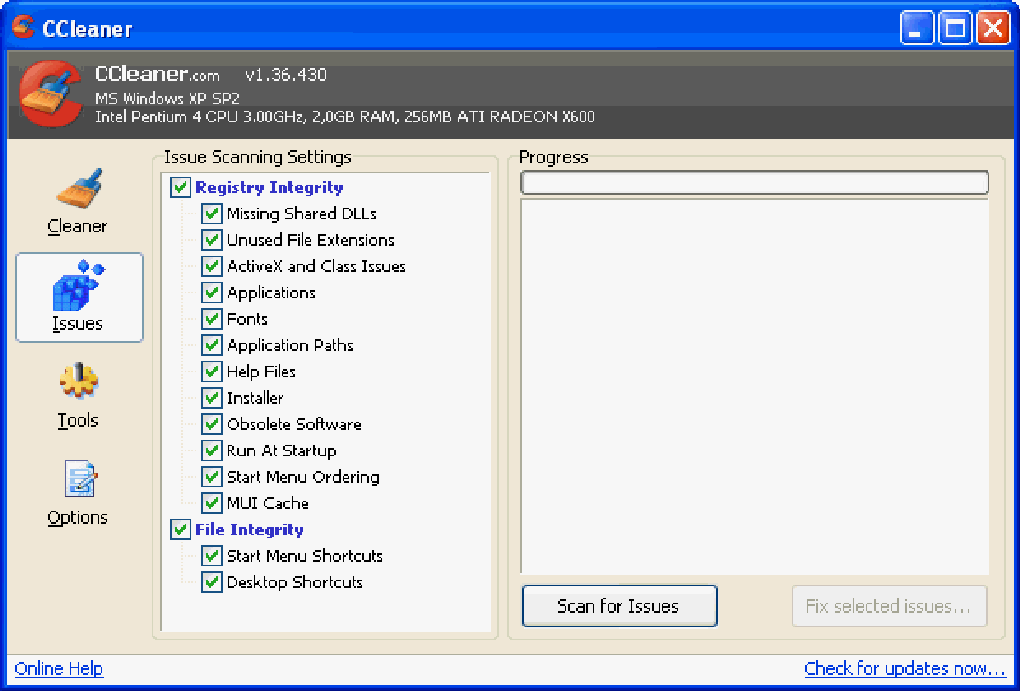
Task: Toggle Unused File Extensions checkbox
Action: 211,240
